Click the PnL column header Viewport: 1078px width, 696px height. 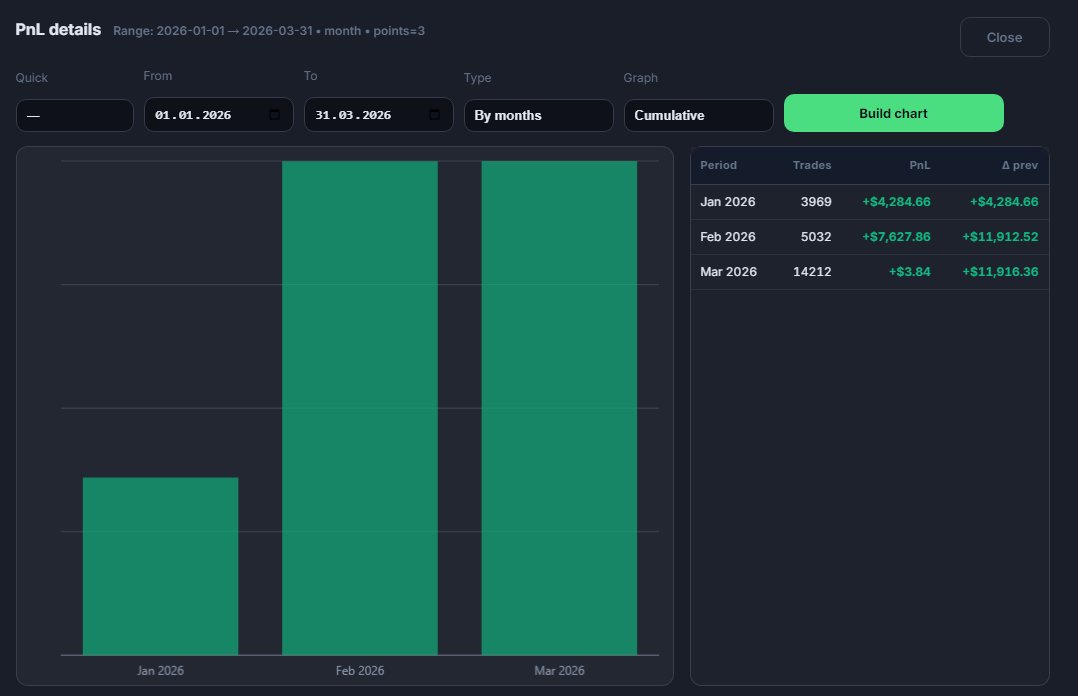[x=919, y=165]
